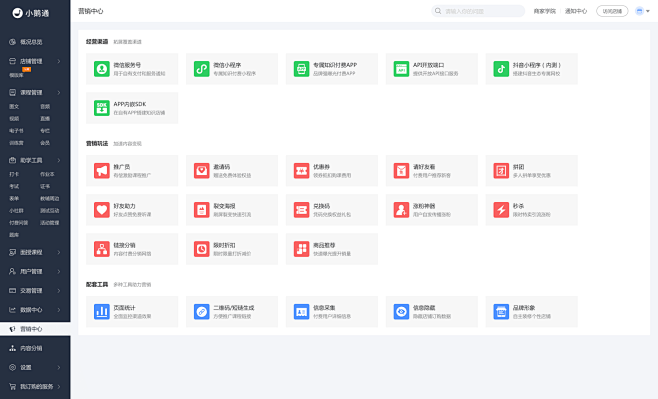Open the APP内嵌SDK green icon
The width and height of the screenshot is (658, 399).
(x=102, y=108)
